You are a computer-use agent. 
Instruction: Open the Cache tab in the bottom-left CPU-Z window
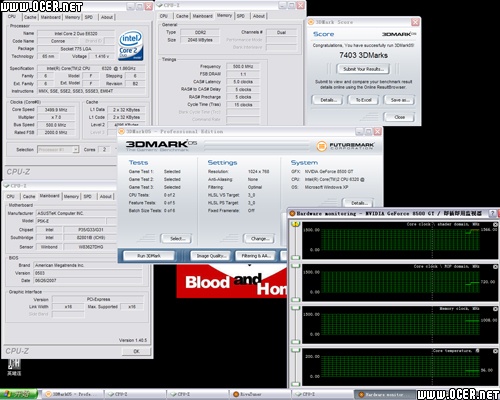(x=29, y=197)
